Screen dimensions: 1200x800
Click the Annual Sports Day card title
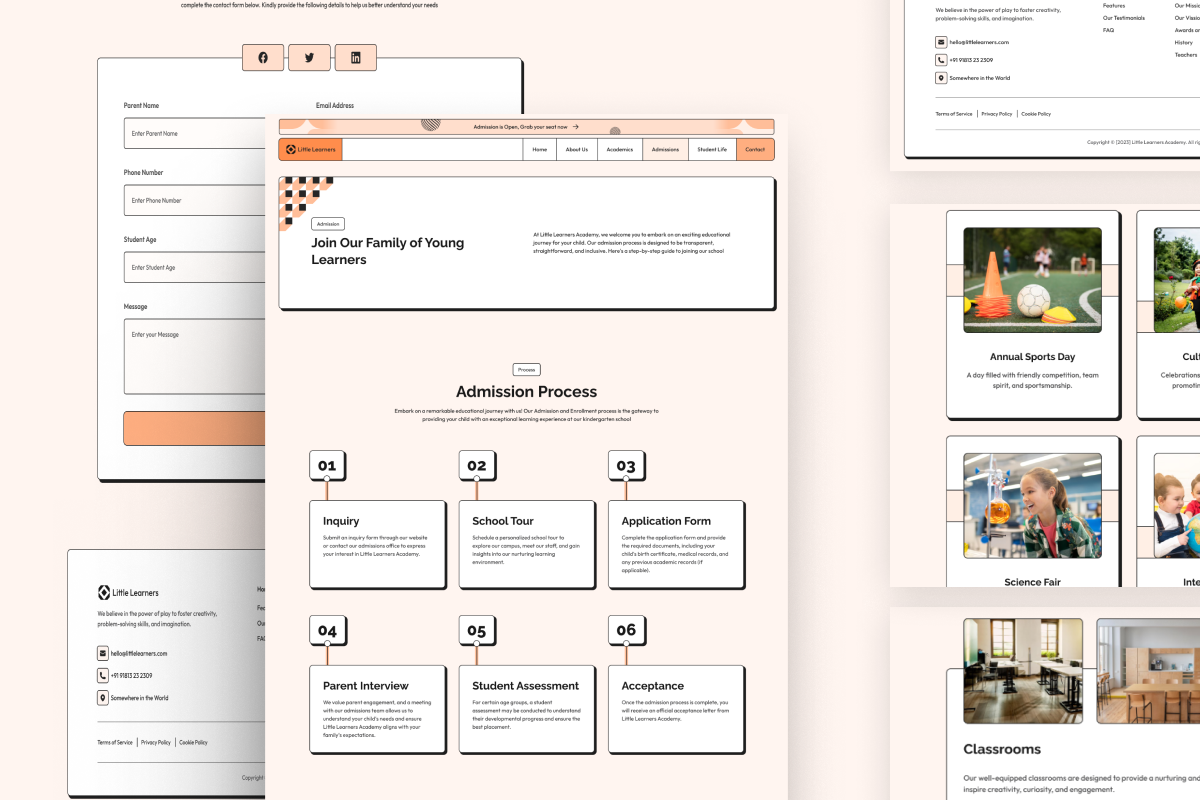point(1033,357)
